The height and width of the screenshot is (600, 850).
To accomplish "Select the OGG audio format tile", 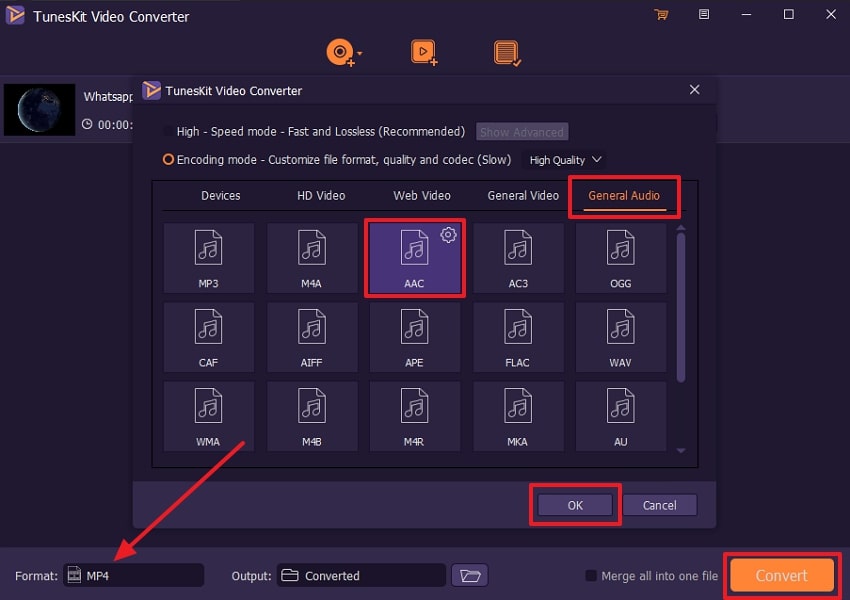I will pos(621,258).
